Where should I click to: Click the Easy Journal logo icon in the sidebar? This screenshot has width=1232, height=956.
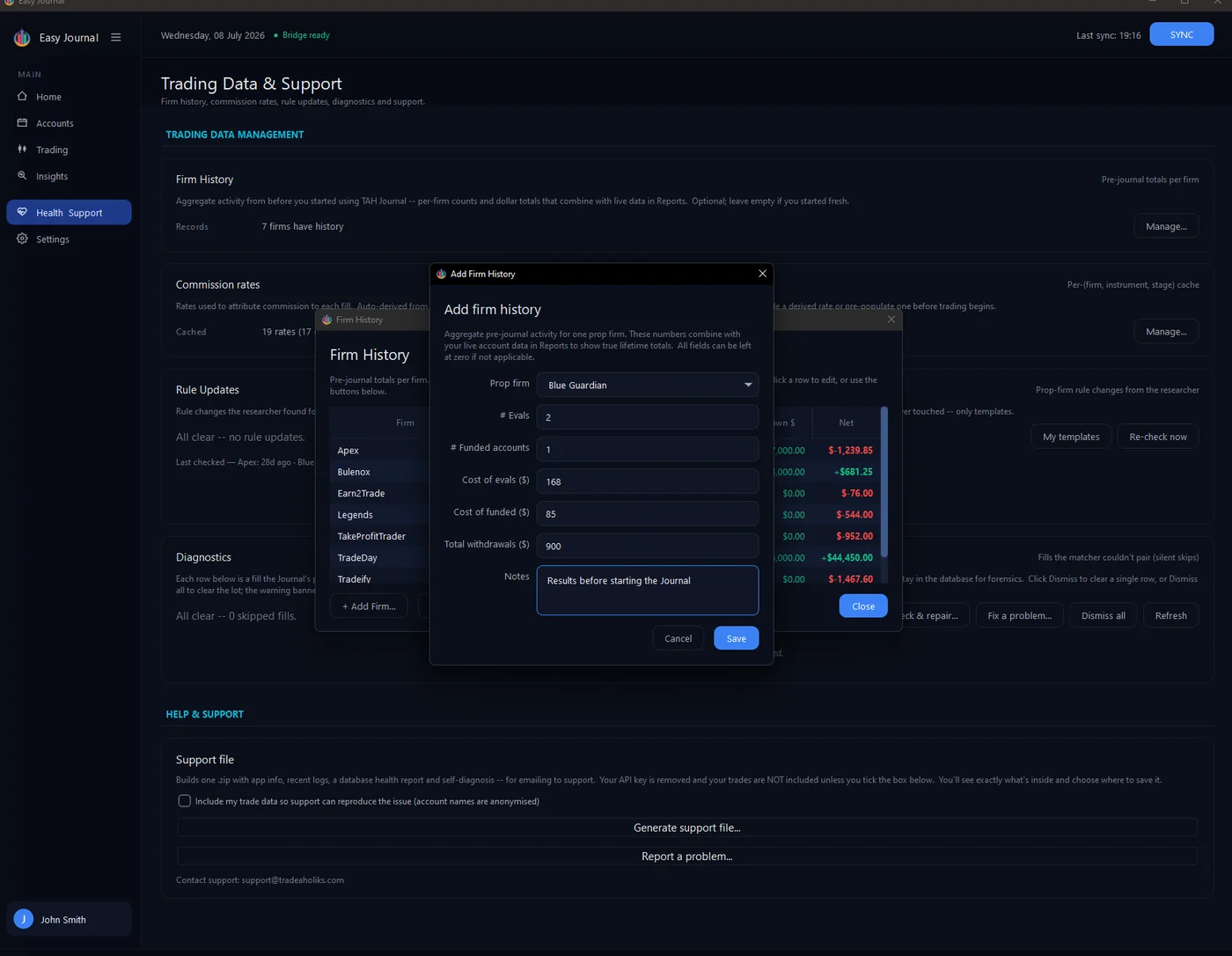[22, 38]
